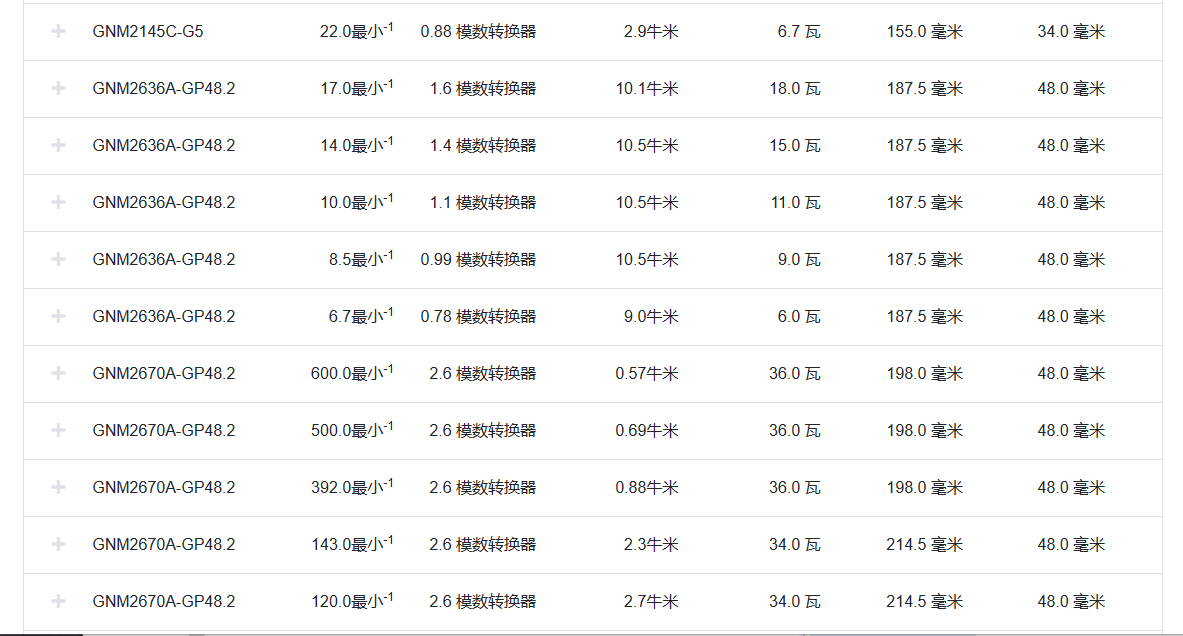Expand the row with 17.0 speed
The height and width of the screenshot is (636, 1183).
click(x=58, y=89)
